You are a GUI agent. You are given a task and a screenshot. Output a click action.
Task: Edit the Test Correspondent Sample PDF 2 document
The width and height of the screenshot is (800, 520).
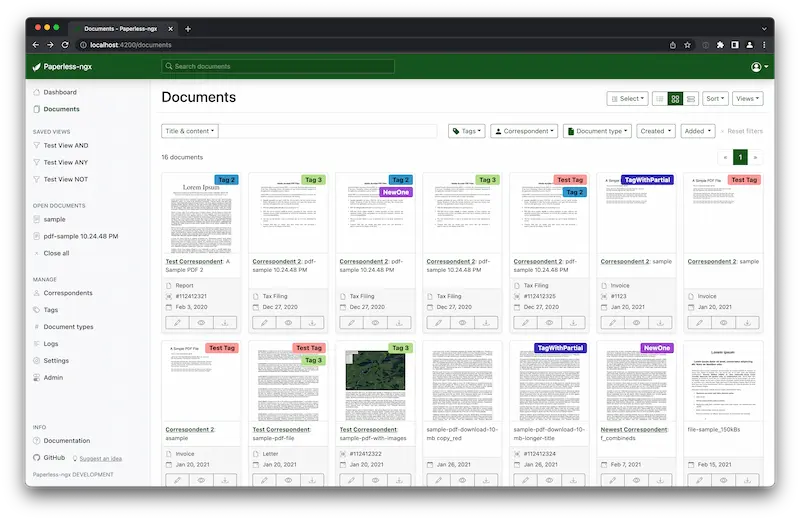tap(177, 323)
